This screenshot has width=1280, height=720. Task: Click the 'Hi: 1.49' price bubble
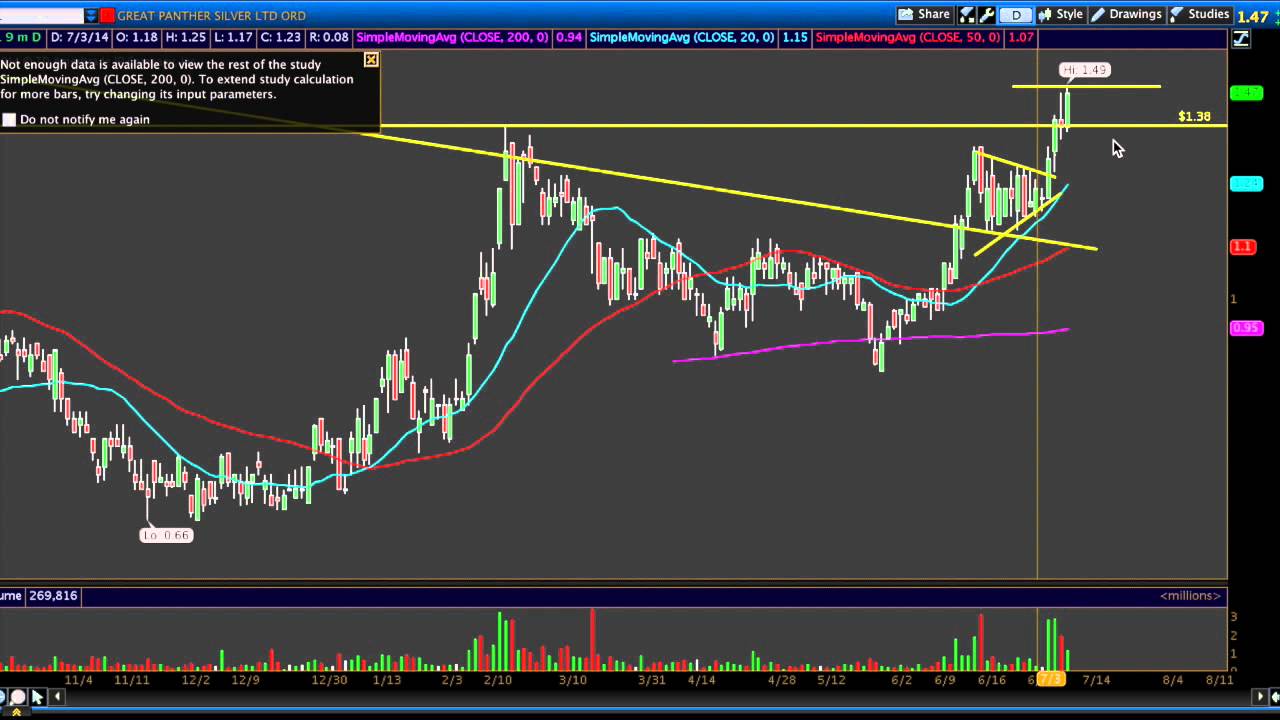(x=1085, y=69)
